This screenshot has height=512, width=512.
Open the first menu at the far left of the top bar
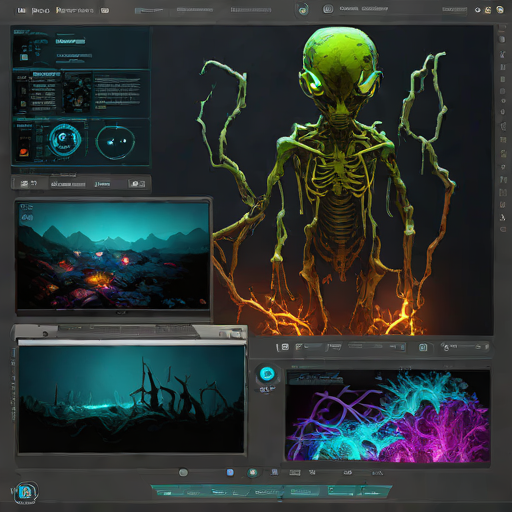click(x=21, y=11)
